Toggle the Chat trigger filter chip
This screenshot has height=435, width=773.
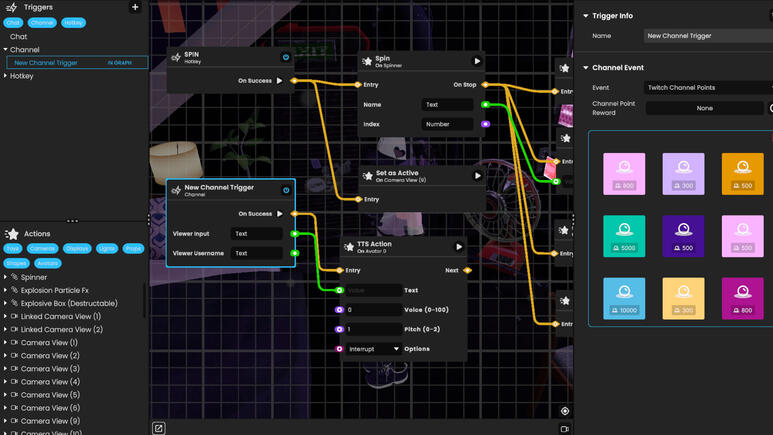(13, 23)
